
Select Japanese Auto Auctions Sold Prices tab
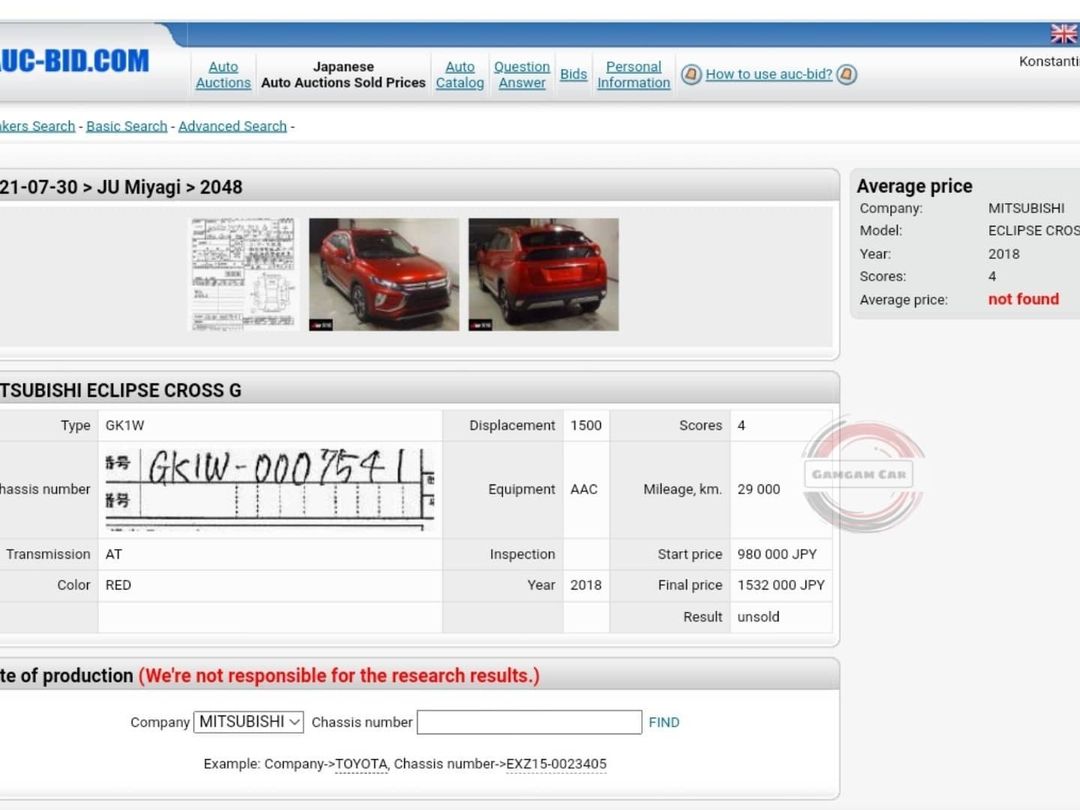(343, 74)
